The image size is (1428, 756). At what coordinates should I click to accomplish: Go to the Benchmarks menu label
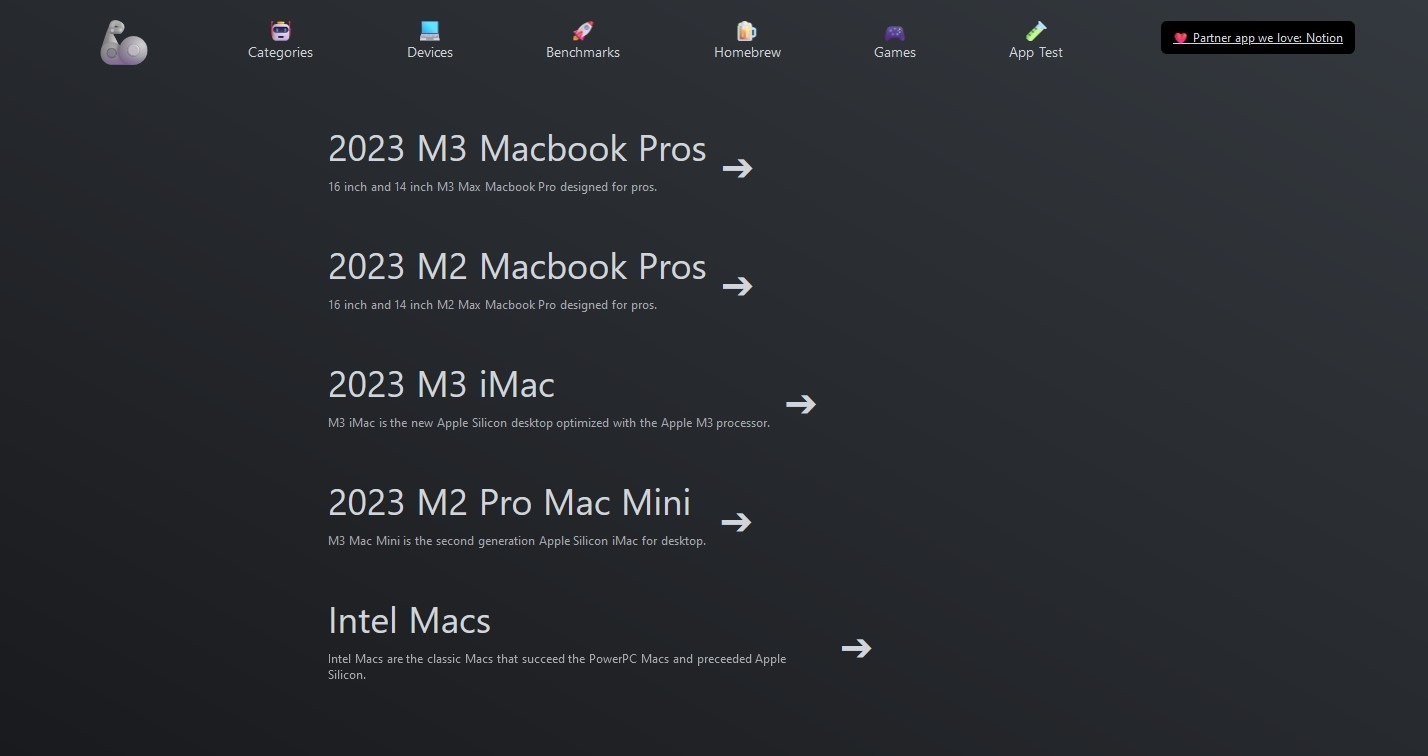pyautogui.click(x=583, y=52)
